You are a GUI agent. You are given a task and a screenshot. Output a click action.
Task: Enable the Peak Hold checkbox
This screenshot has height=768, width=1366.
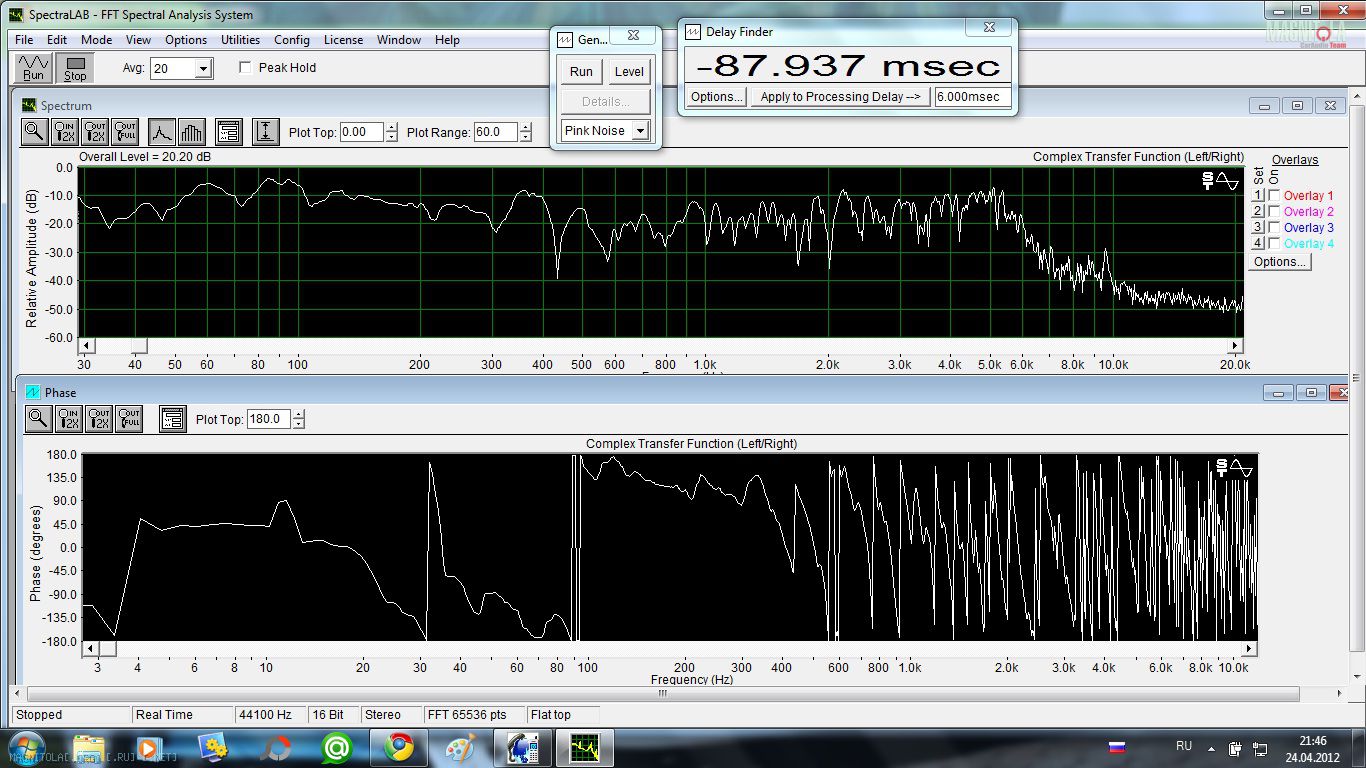click(x=246, y=68)
